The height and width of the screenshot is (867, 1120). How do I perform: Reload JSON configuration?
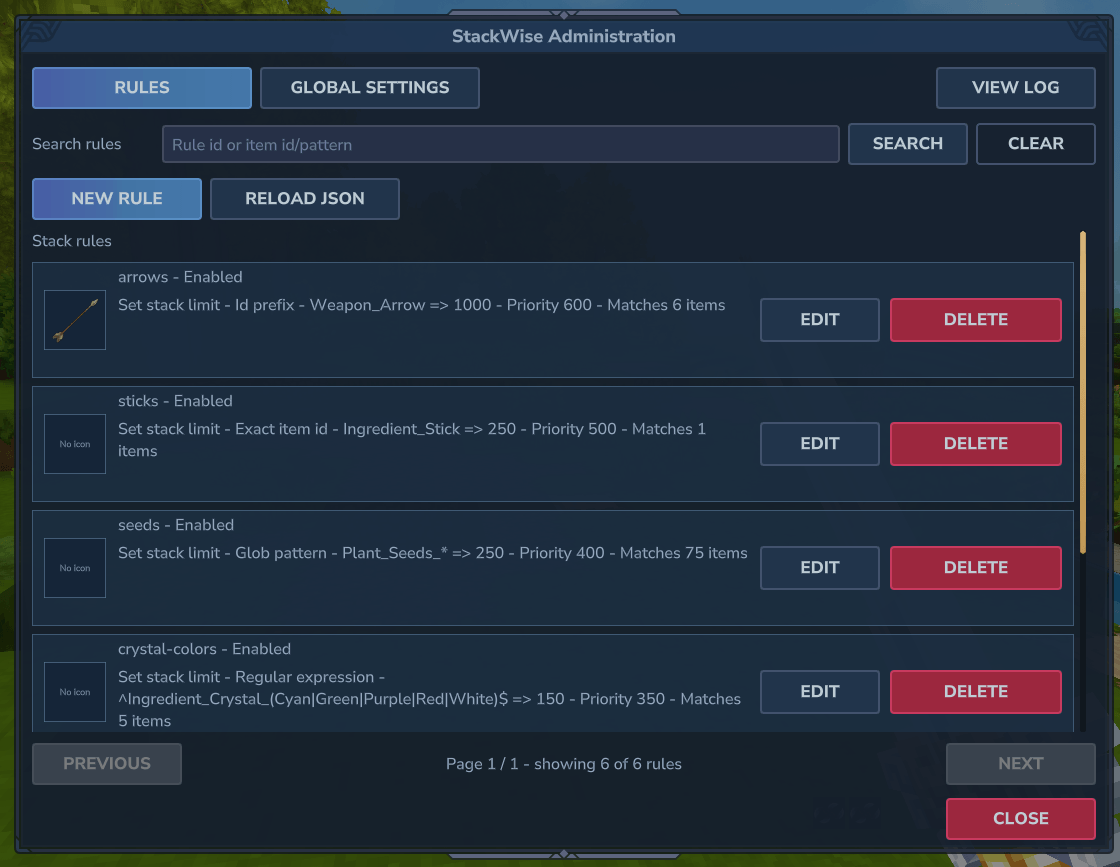(x=304, y=199)
